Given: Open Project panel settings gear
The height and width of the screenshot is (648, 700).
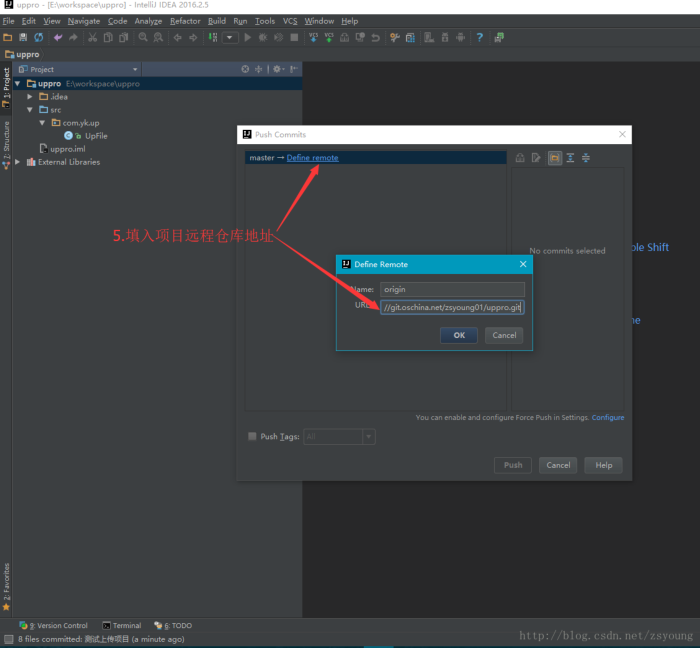Looking at the screenshot, I should tap(277, 69).
